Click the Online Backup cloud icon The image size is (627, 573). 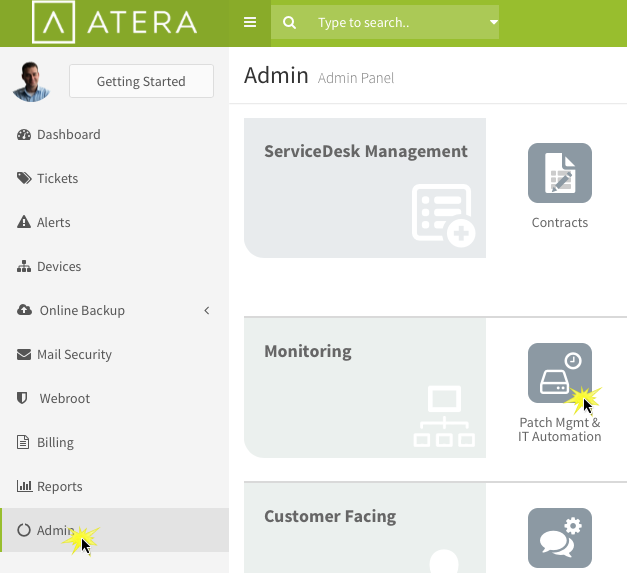(24, 310)
